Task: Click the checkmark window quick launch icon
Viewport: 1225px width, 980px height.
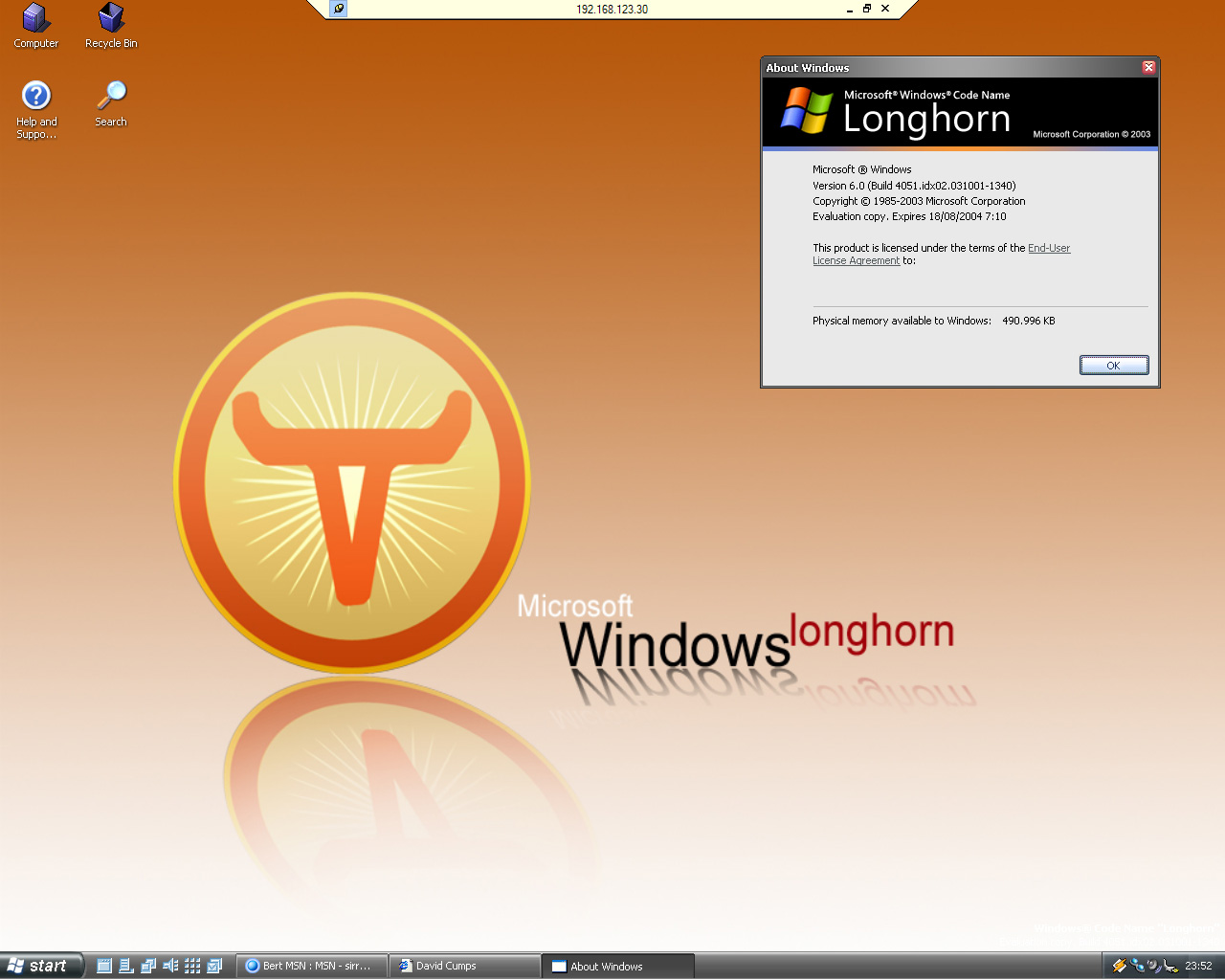Action: click(x=214, y=966)
